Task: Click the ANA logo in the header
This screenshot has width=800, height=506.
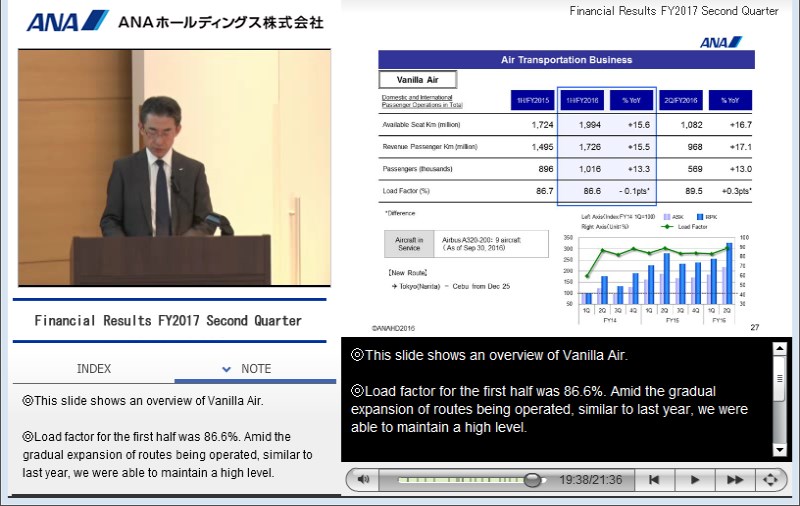Action: point(67,21)
